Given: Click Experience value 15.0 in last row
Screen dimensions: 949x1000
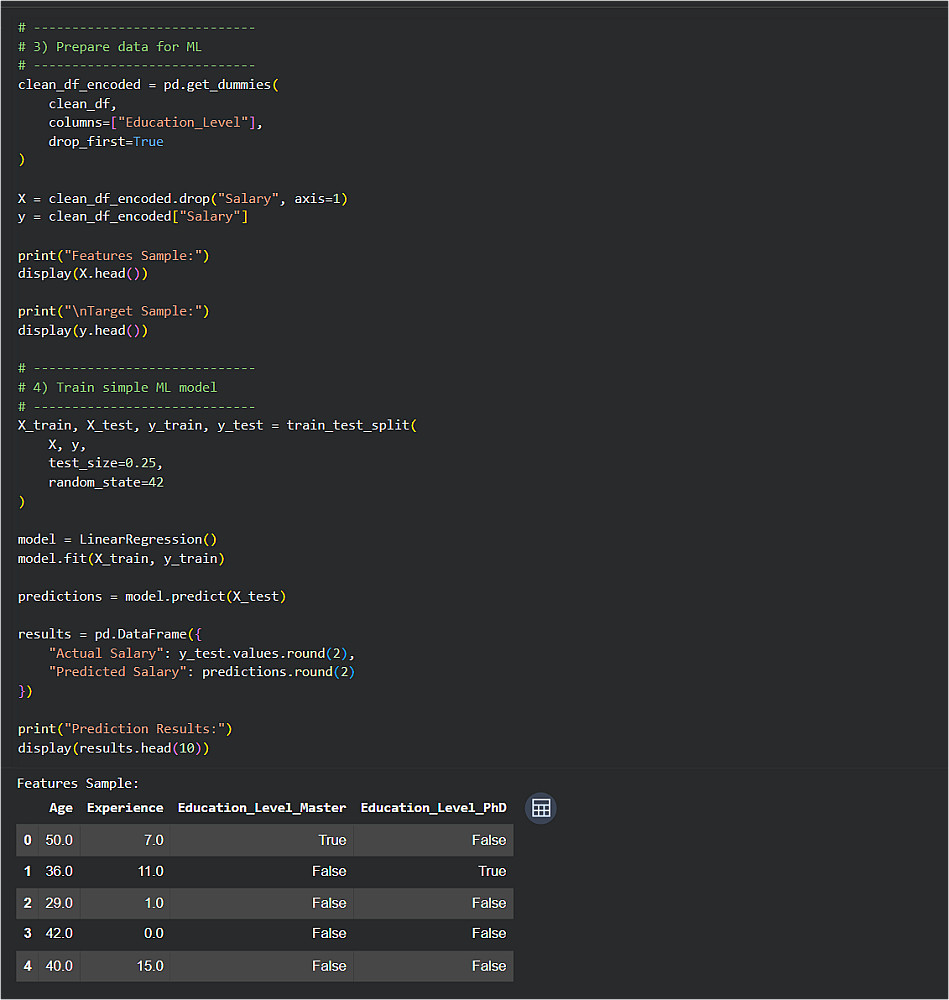Looking at the screenshot, I should (x=150, y=966).
